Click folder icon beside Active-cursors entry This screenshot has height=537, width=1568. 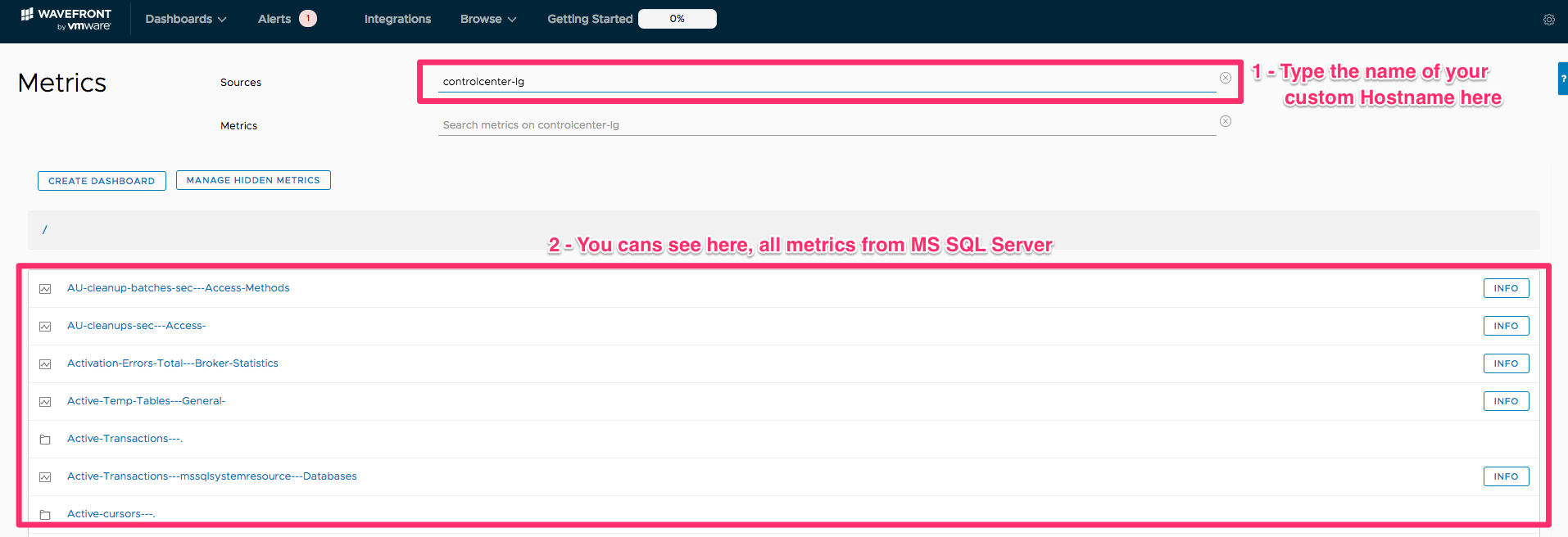[x=45, y=515]
